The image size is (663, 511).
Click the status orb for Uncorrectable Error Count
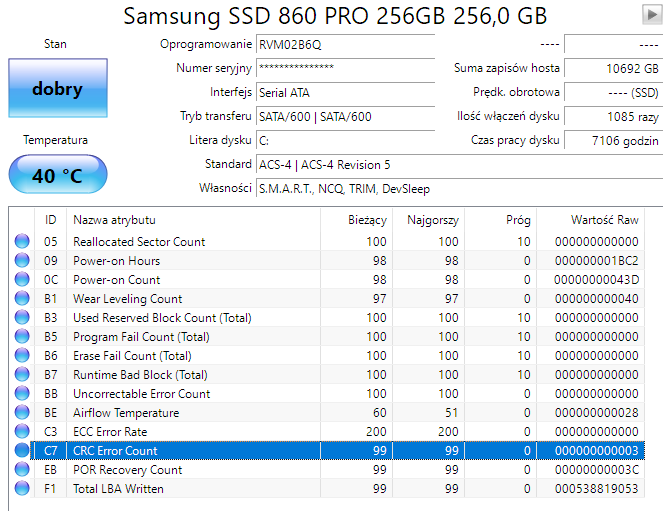click(22, 393)
